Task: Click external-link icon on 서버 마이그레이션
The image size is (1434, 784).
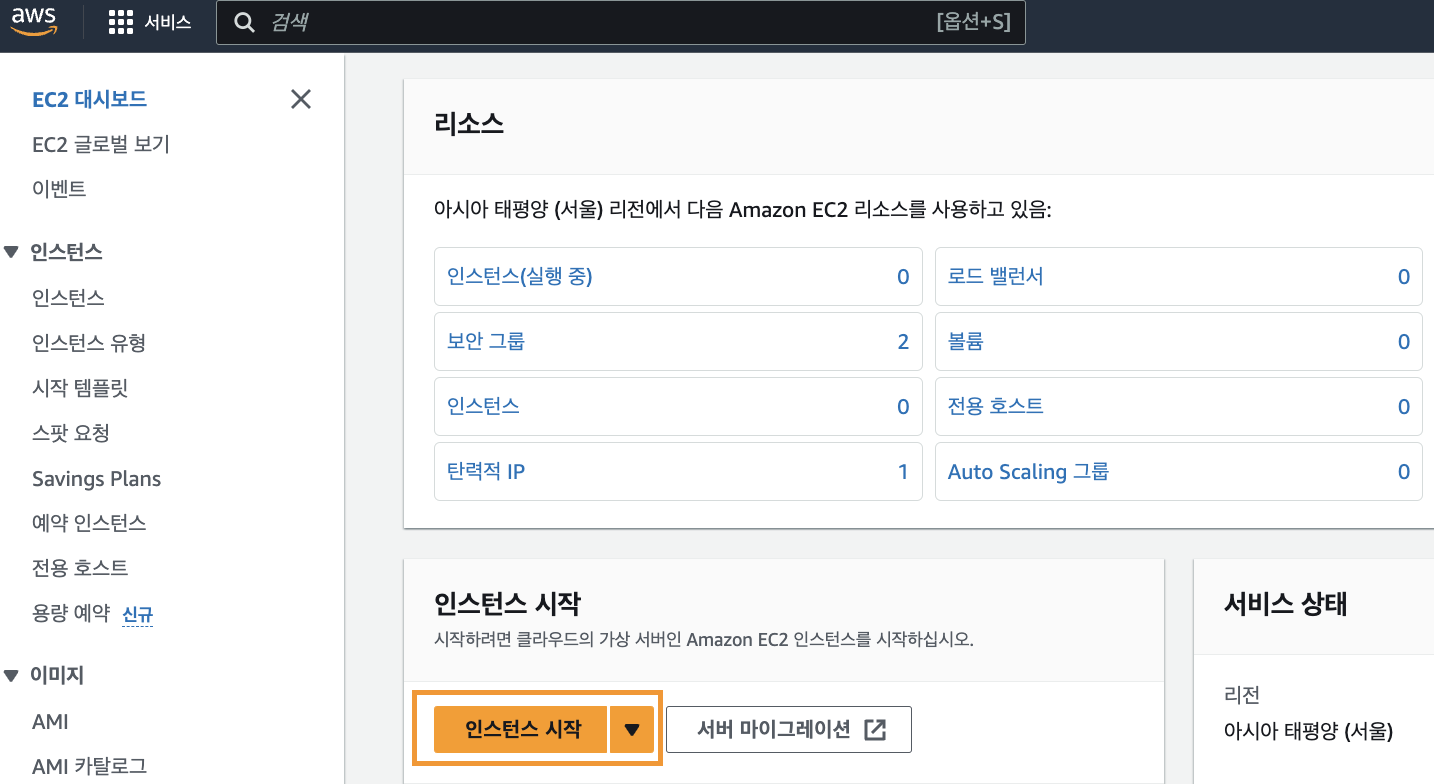Action: pyautogui.click(x=875, y=729)
